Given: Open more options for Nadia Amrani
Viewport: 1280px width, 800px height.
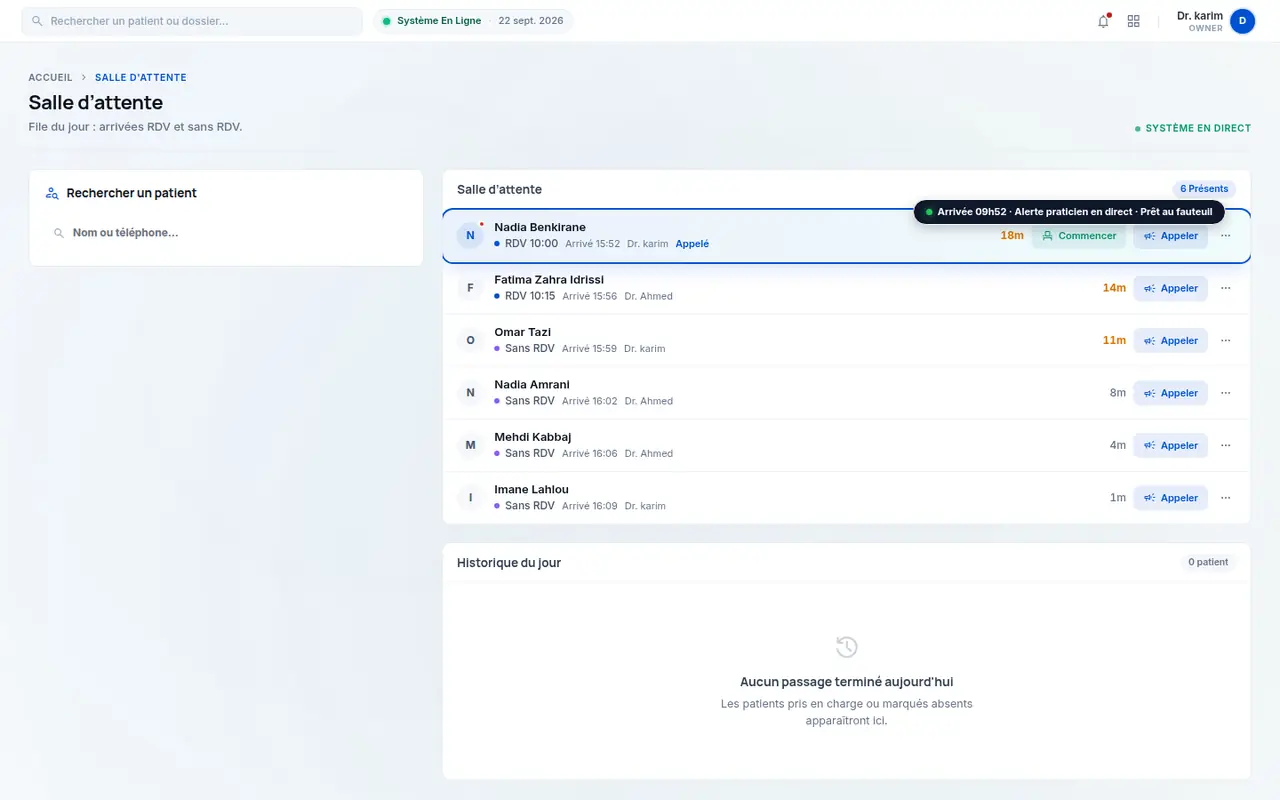Looking at the screenshot, I should pos(1226,393).
